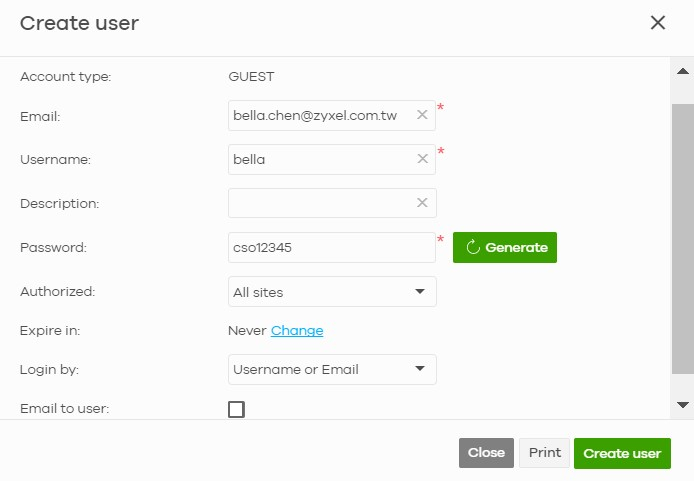The image size is (694, 481).
Task: Open the Authorized All sites dropdown
Action: 332,292
